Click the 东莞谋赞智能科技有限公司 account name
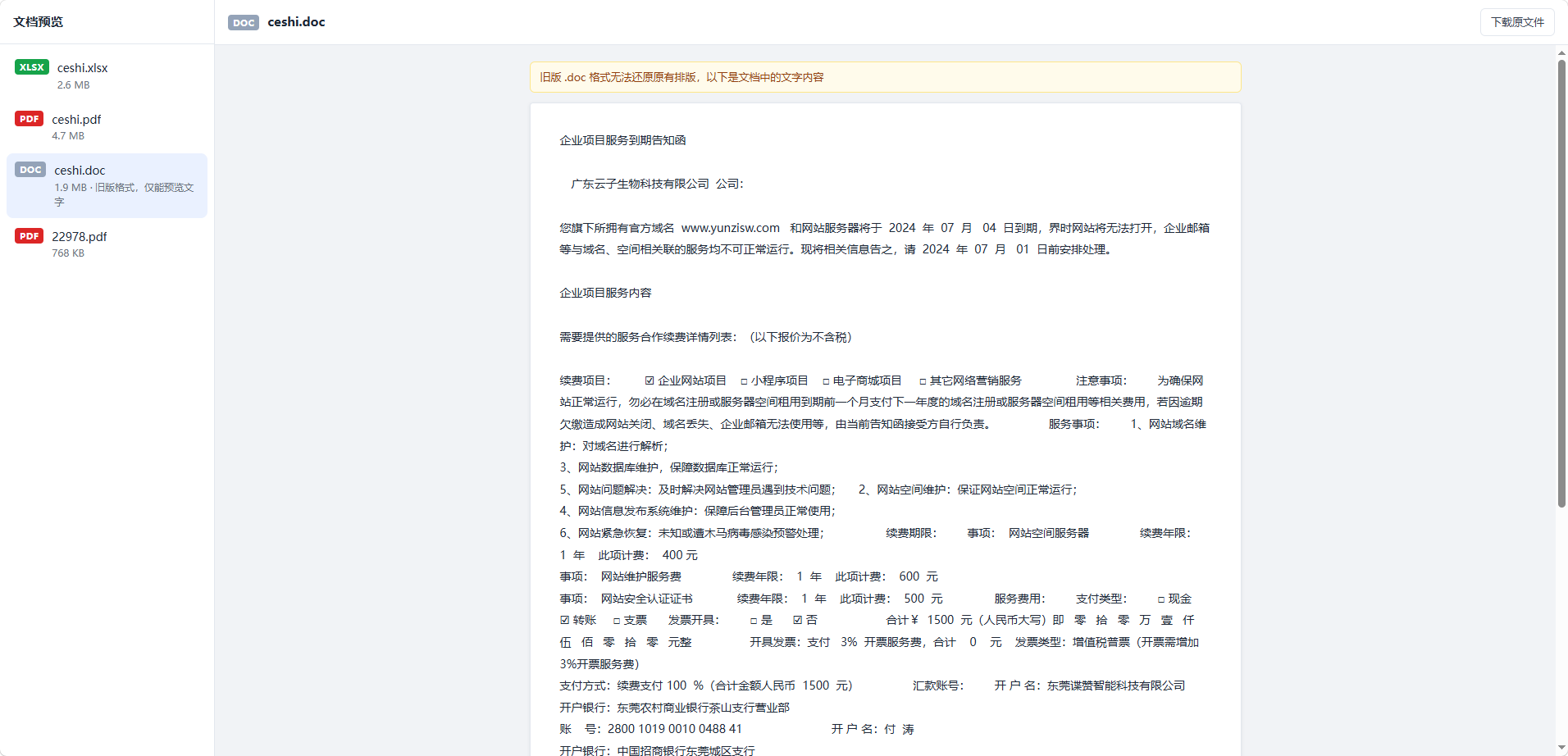 [1116, 685]
